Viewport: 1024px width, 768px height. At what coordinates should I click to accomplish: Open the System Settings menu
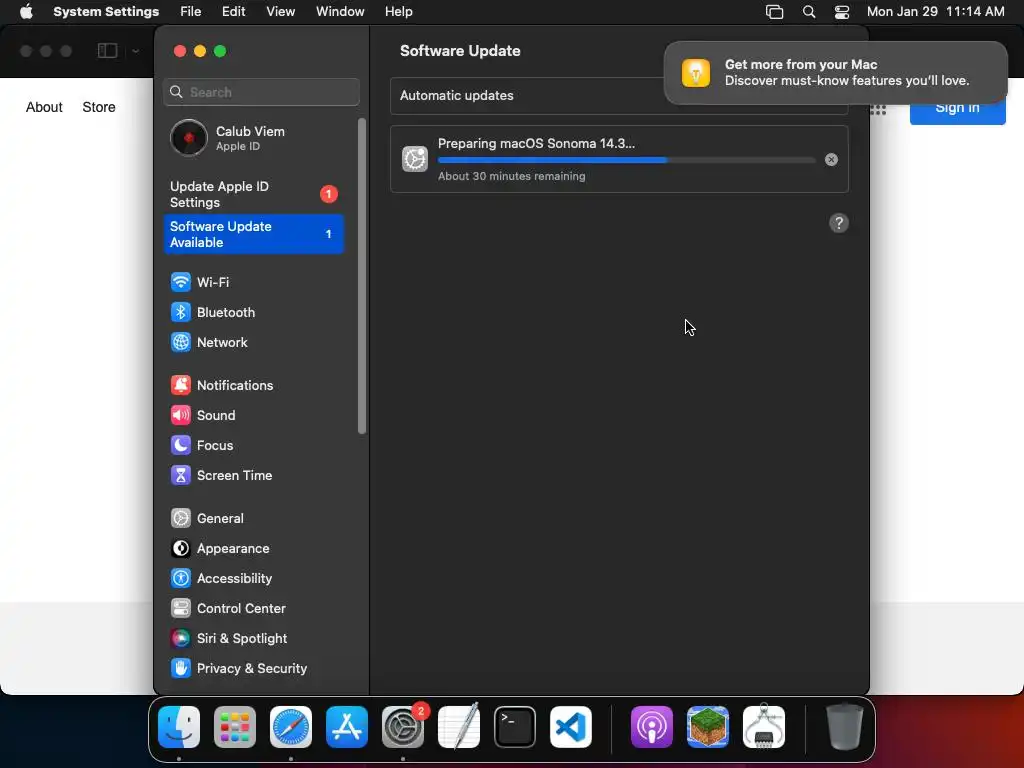coord(106,12)
